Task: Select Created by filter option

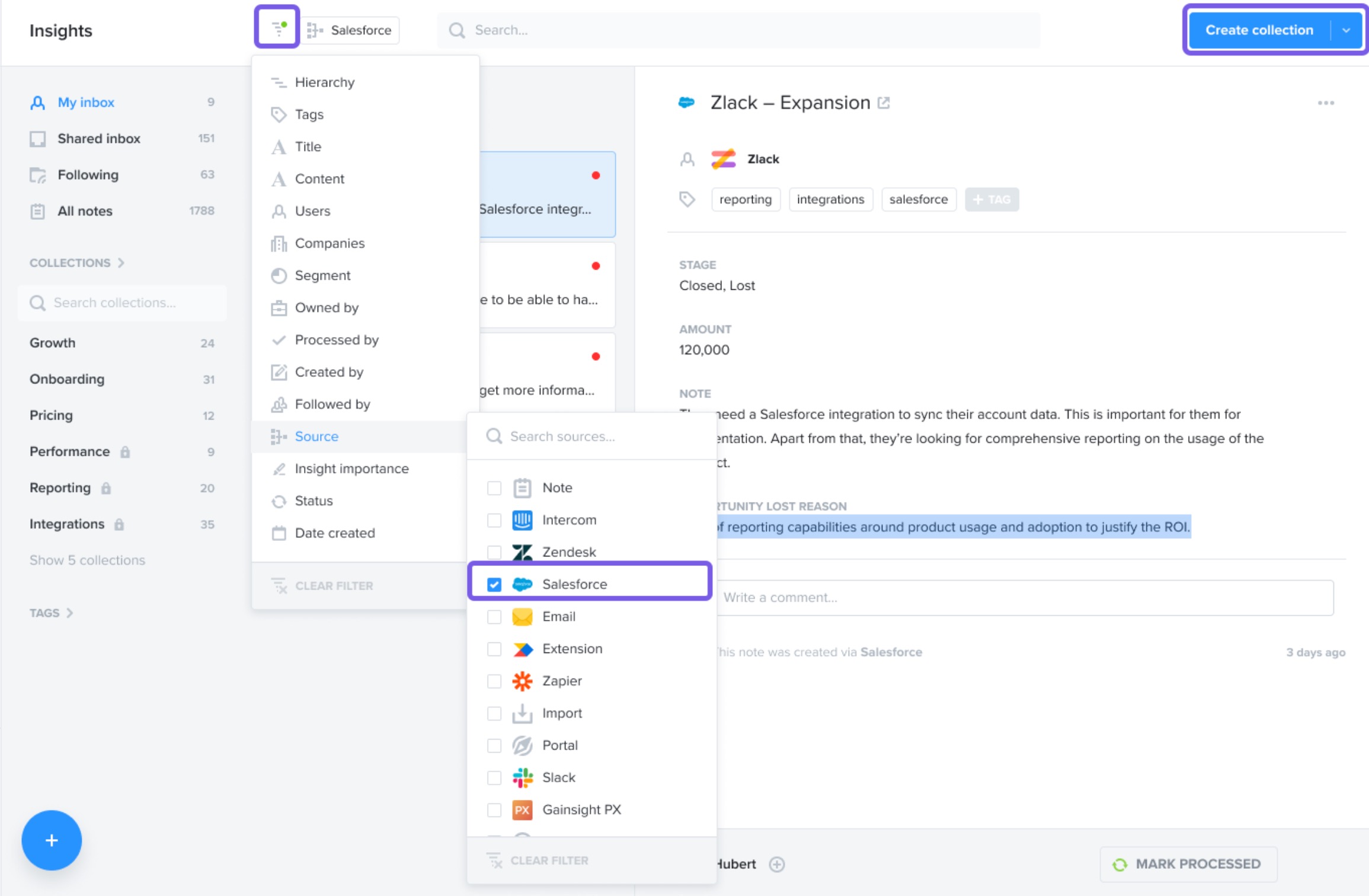Action: pos(366,372)
